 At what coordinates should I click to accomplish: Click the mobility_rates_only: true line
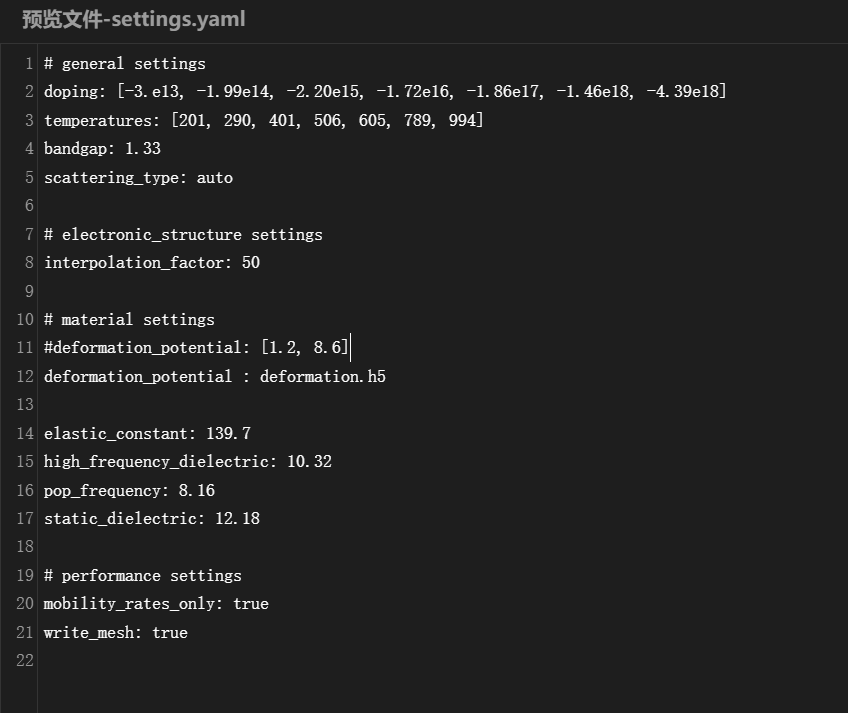point(156,604)
